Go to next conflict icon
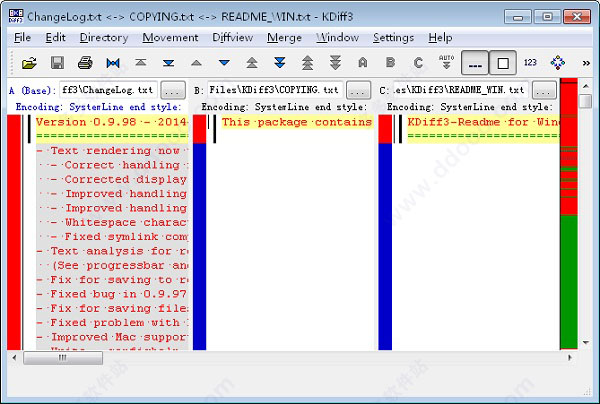The width and height of the screenshot is (600, 404). [x=280, y=63]
